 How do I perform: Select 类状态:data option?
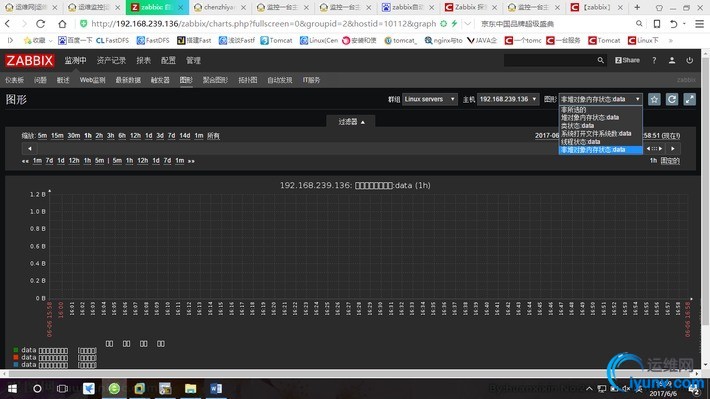600,125
